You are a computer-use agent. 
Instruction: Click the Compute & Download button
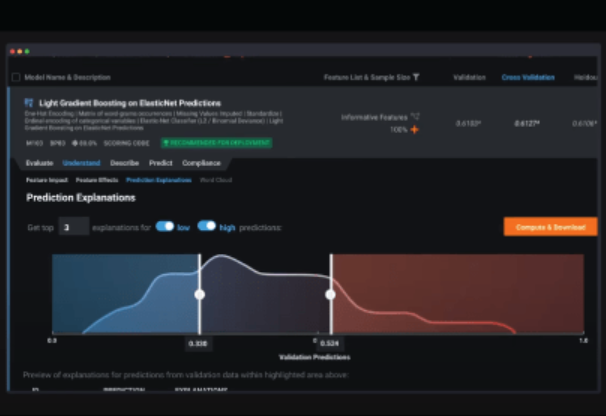point(551,227)
